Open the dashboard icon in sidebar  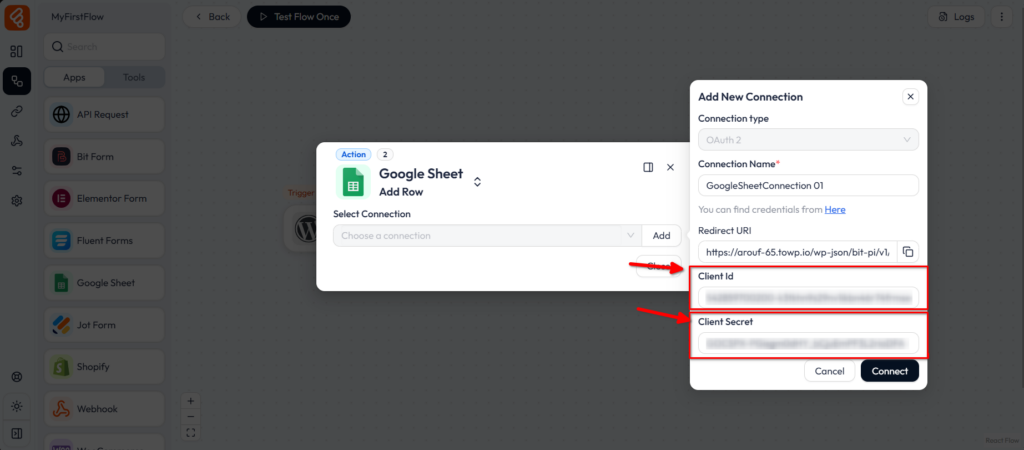pyautogui.click(x=17, y=51)
